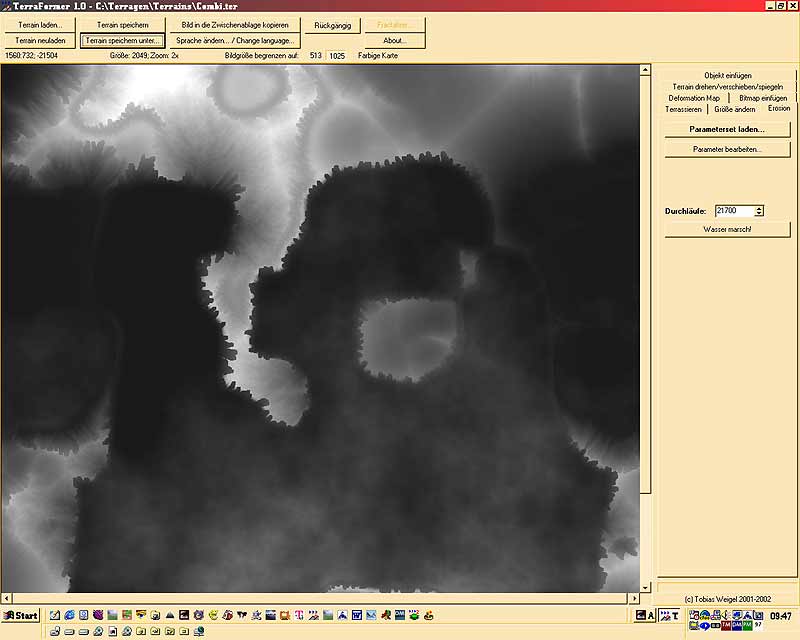Click Parameterset laden... button
Viewport: 800px width, 640px height.
click(x=727, y=130)
